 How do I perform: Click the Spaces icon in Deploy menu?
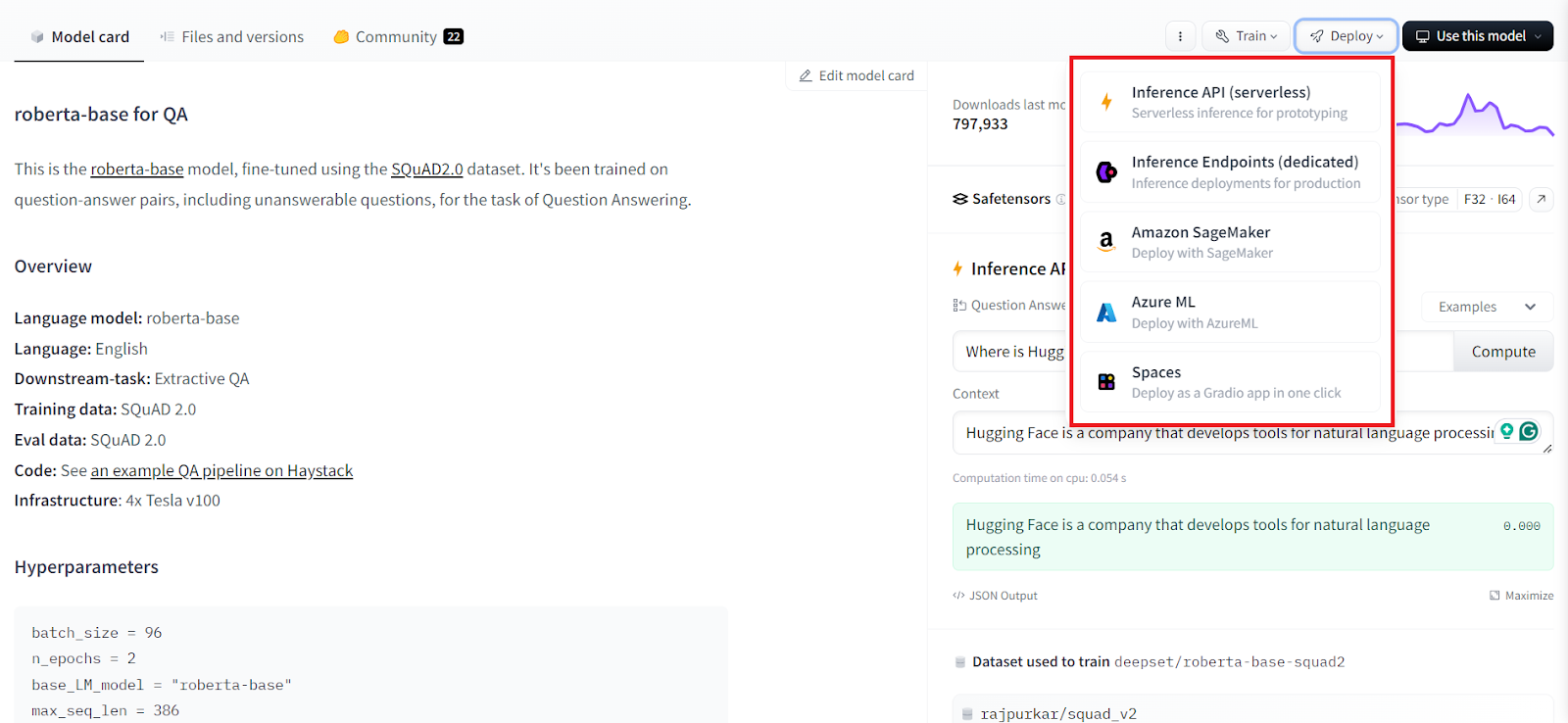point(1106,382)
